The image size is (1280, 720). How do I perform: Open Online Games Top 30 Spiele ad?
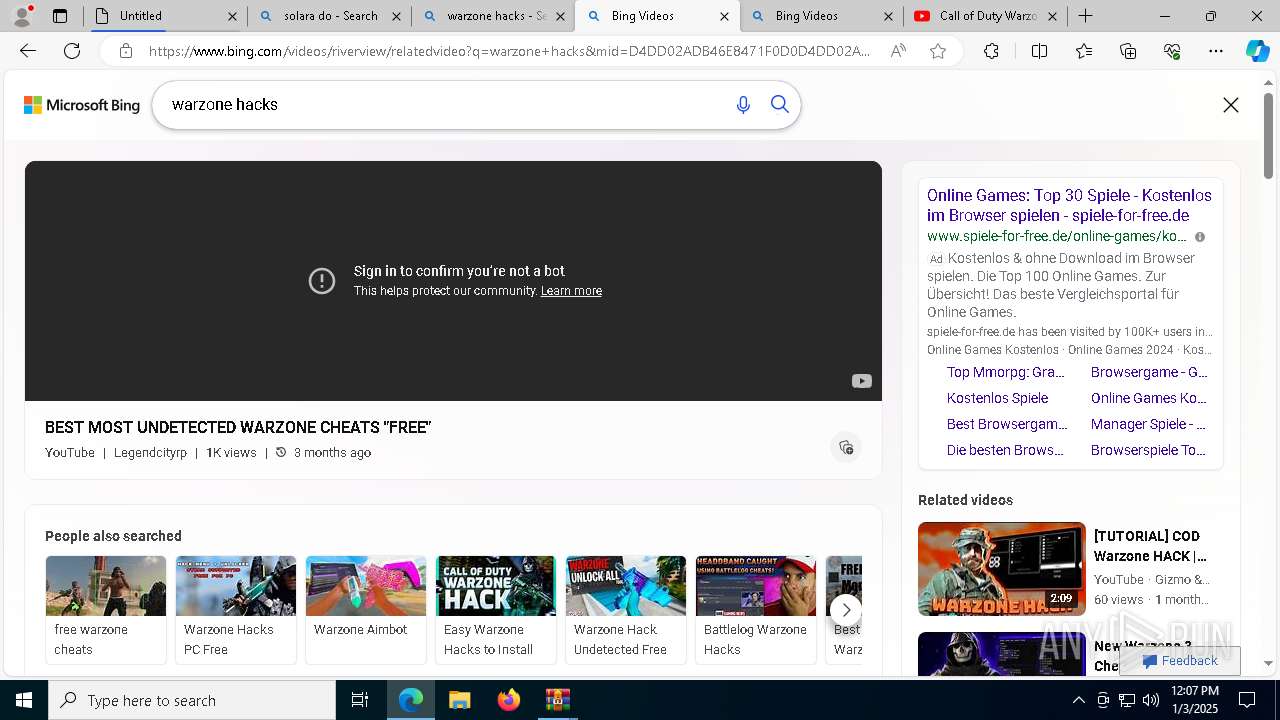(1069, 205)
